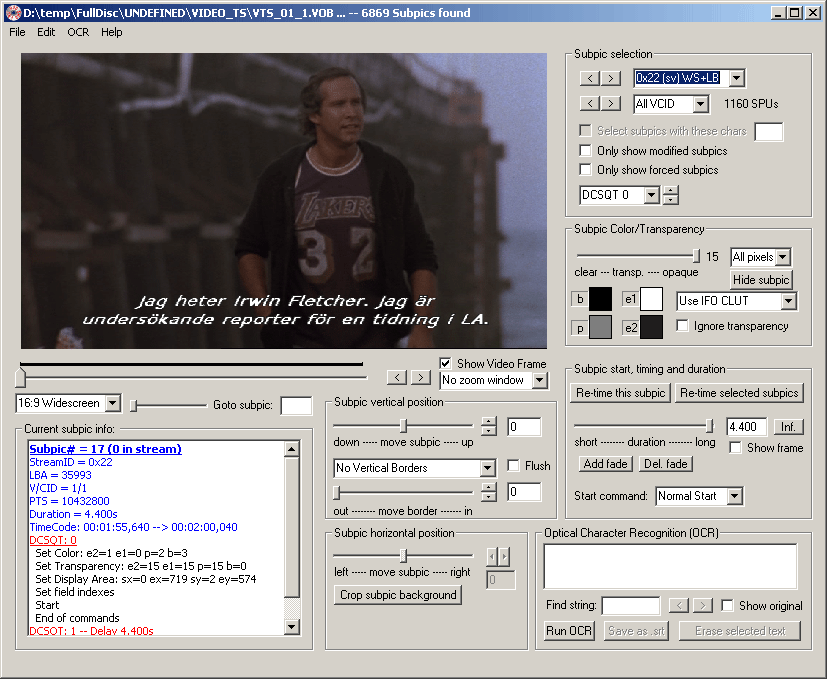Enable Only show forced subpics

point(585,169)
